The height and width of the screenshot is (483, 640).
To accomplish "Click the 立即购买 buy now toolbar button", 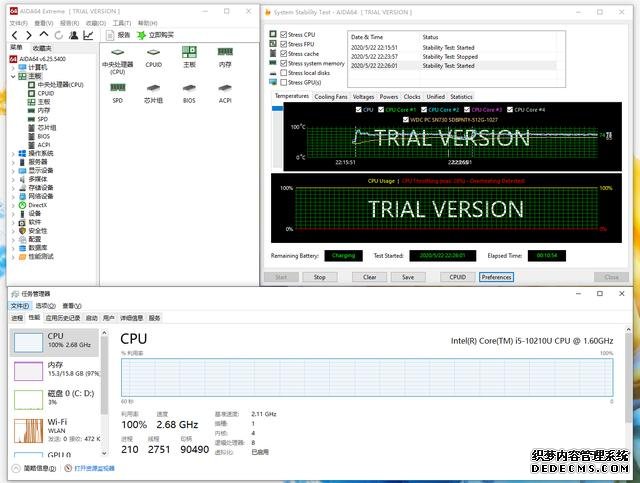I will [x=156, y=36].
